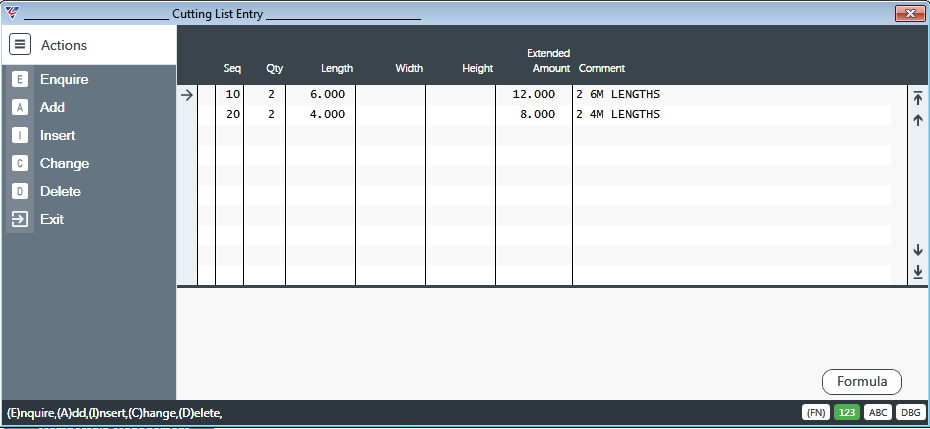The height and width of the screenshot is (429, 930).
Task: Click the Width cell in row 10
Action: coord(390,94)
